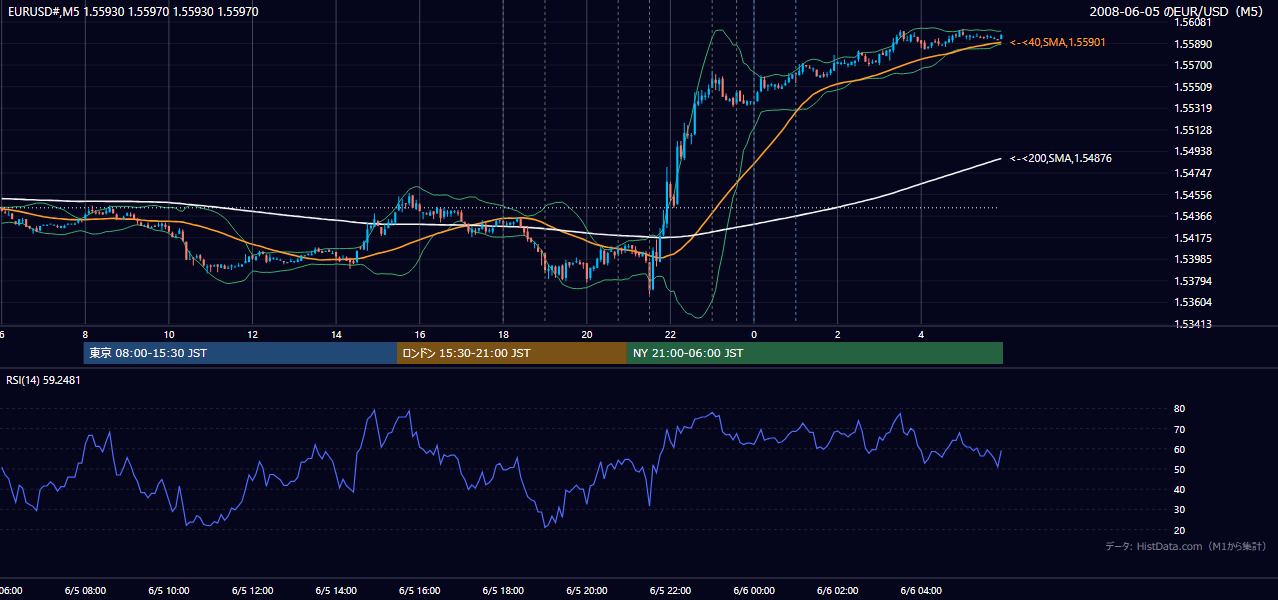Image resolution: width=1278 pixels, height=600 pixels.
Task: Click hour 22 on the price chart axis
Action: [x=670, y=335]
